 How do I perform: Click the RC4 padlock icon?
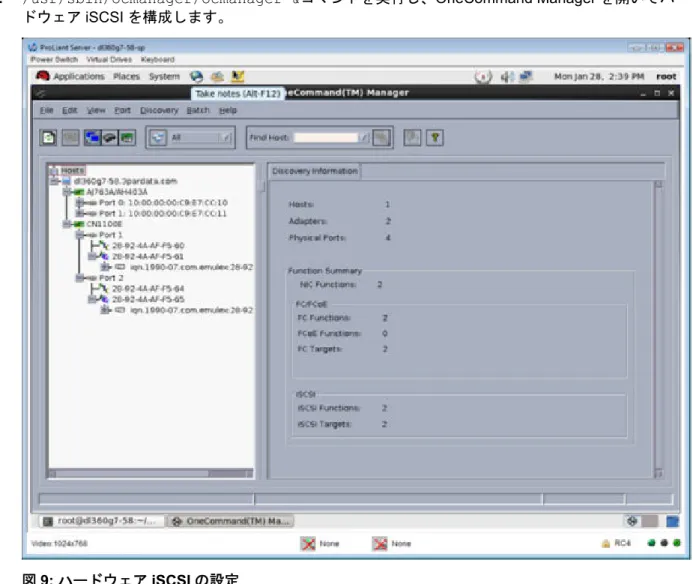pyautogui.click(x=605, y=543)
